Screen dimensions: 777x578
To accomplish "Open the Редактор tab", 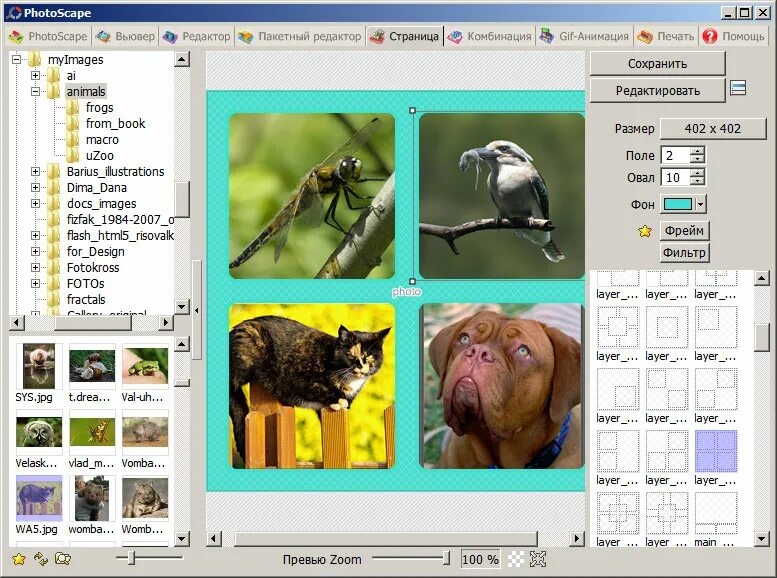I will click(197, 36).
